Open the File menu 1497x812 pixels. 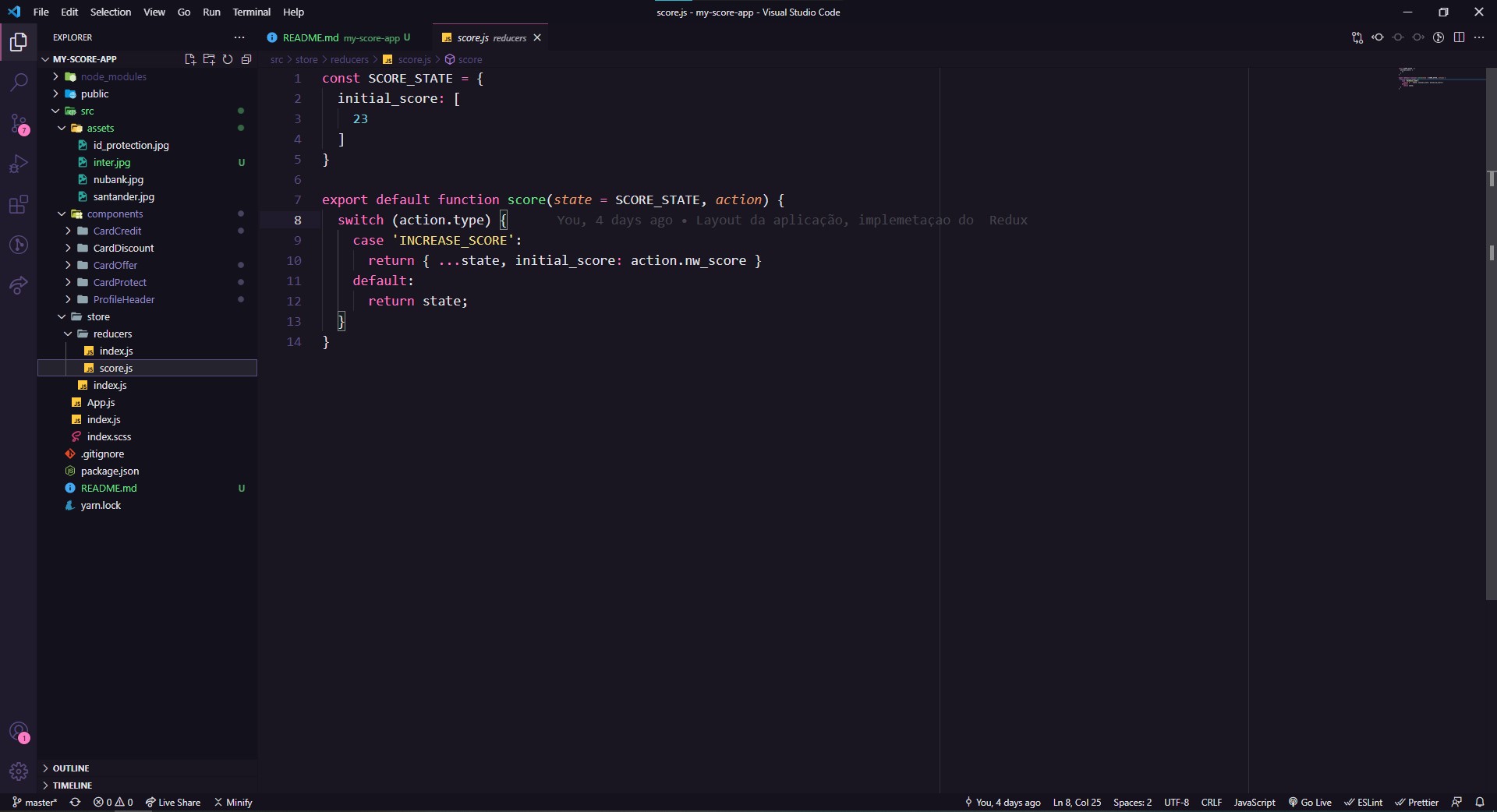[41, 12]
